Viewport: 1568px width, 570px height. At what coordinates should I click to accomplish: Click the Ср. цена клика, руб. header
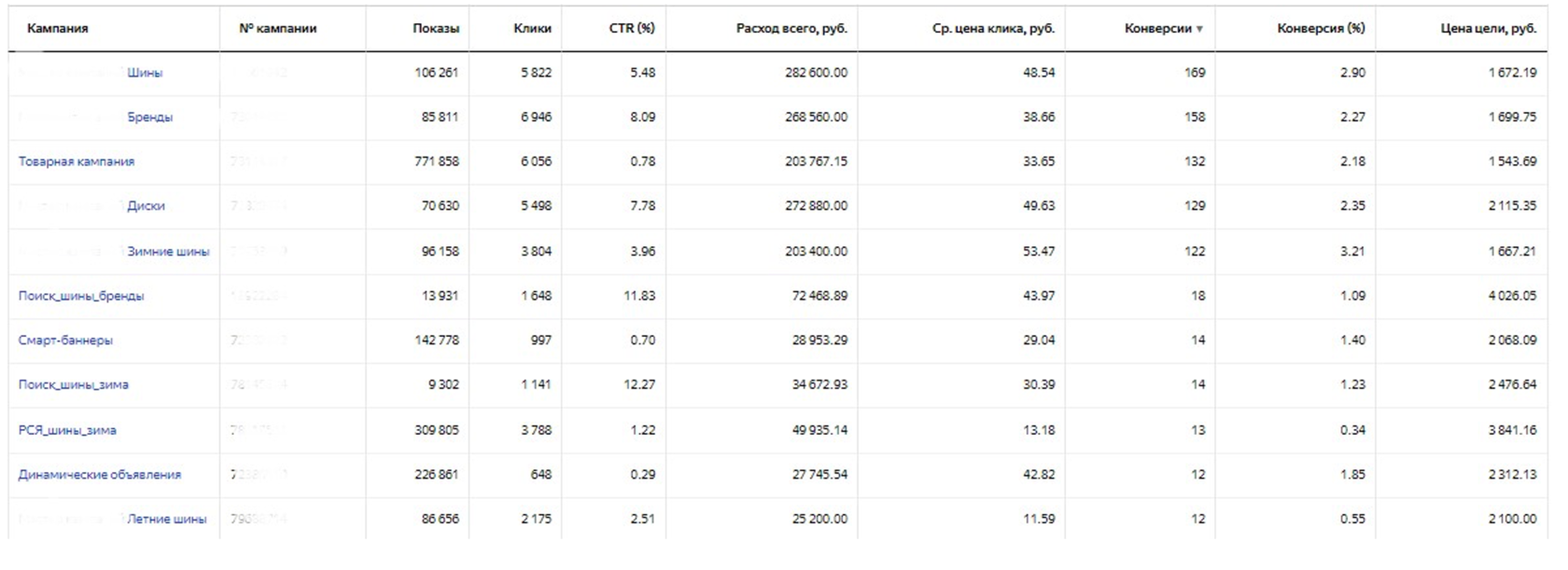(993, 29)
